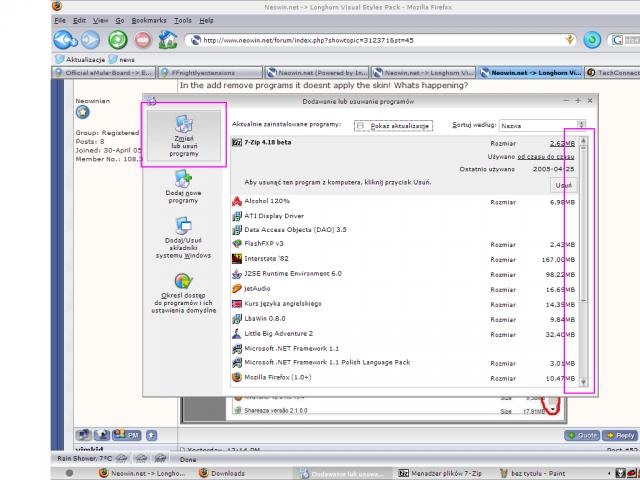
Task: Click the Go button beside address bar
Action: pyautogui.click(x=592, y=40)
